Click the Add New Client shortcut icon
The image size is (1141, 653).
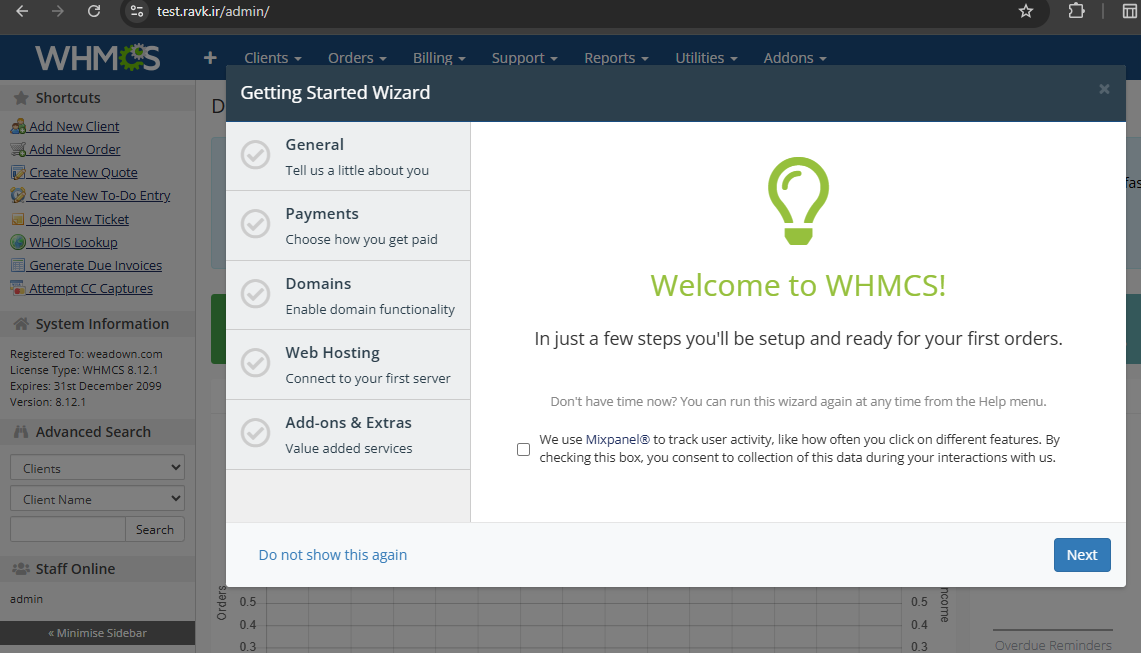(x=18, y=127)
